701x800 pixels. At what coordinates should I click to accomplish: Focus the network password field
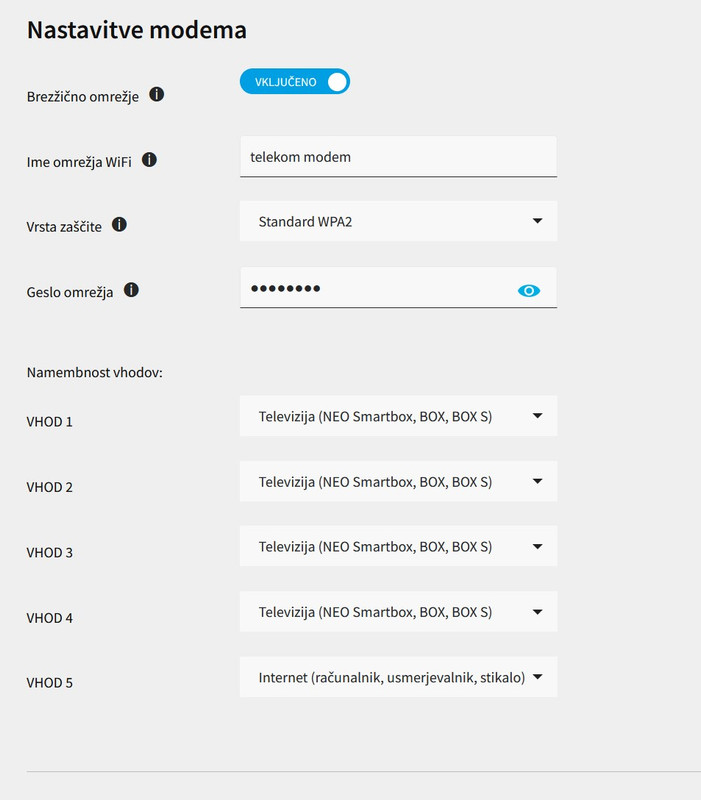pos(398,288)
